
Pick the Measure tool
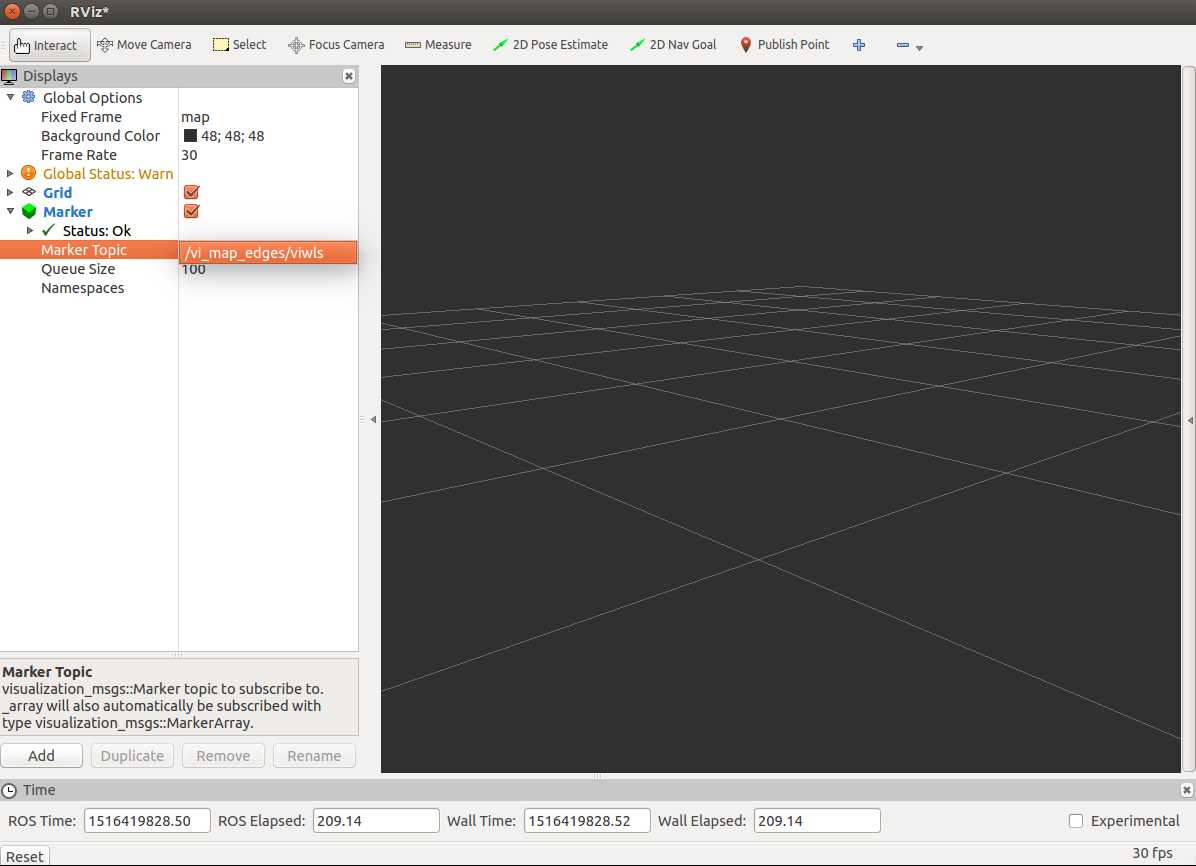point(438,45)
